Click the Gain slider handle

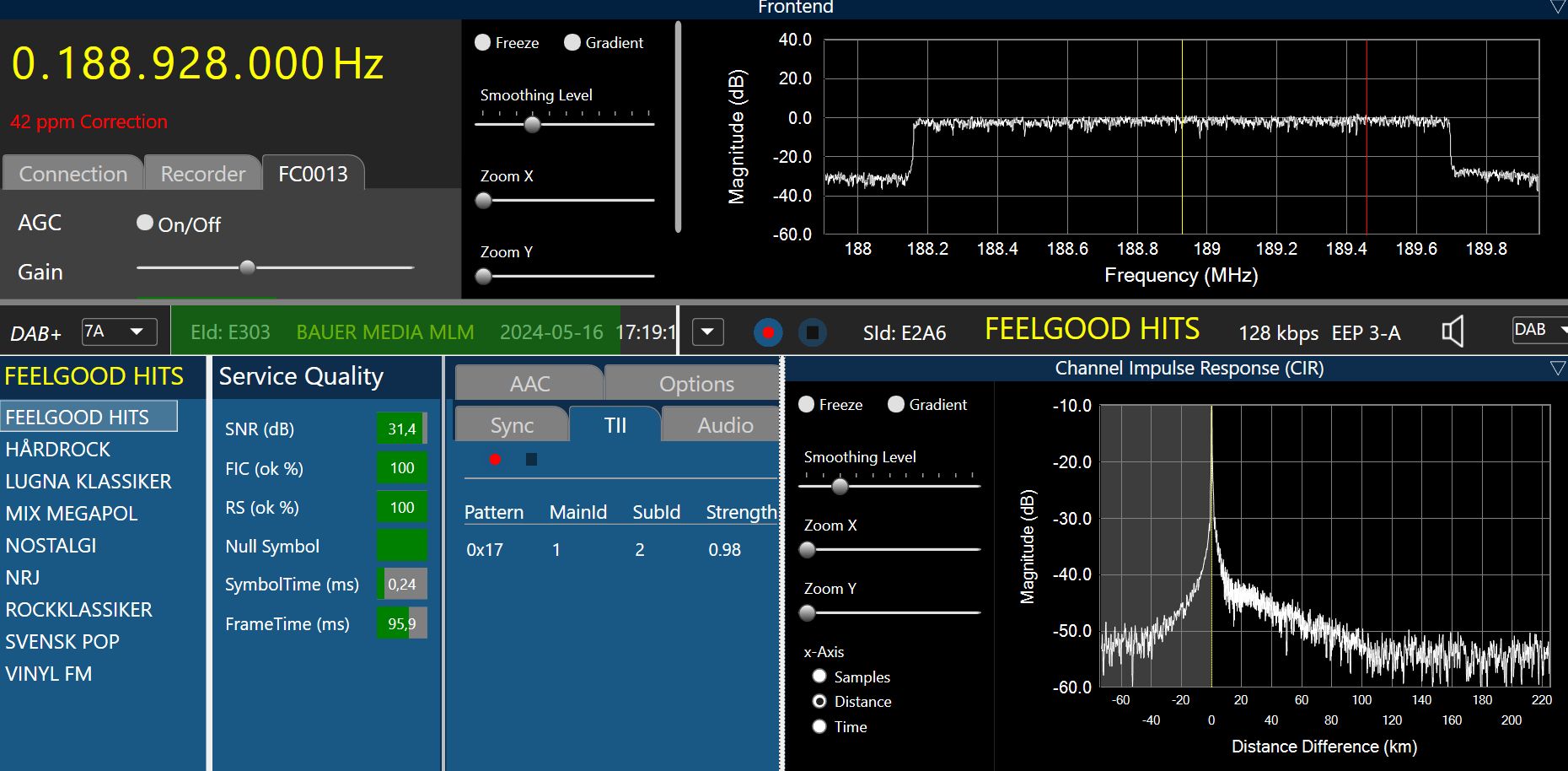coord(247,267)
